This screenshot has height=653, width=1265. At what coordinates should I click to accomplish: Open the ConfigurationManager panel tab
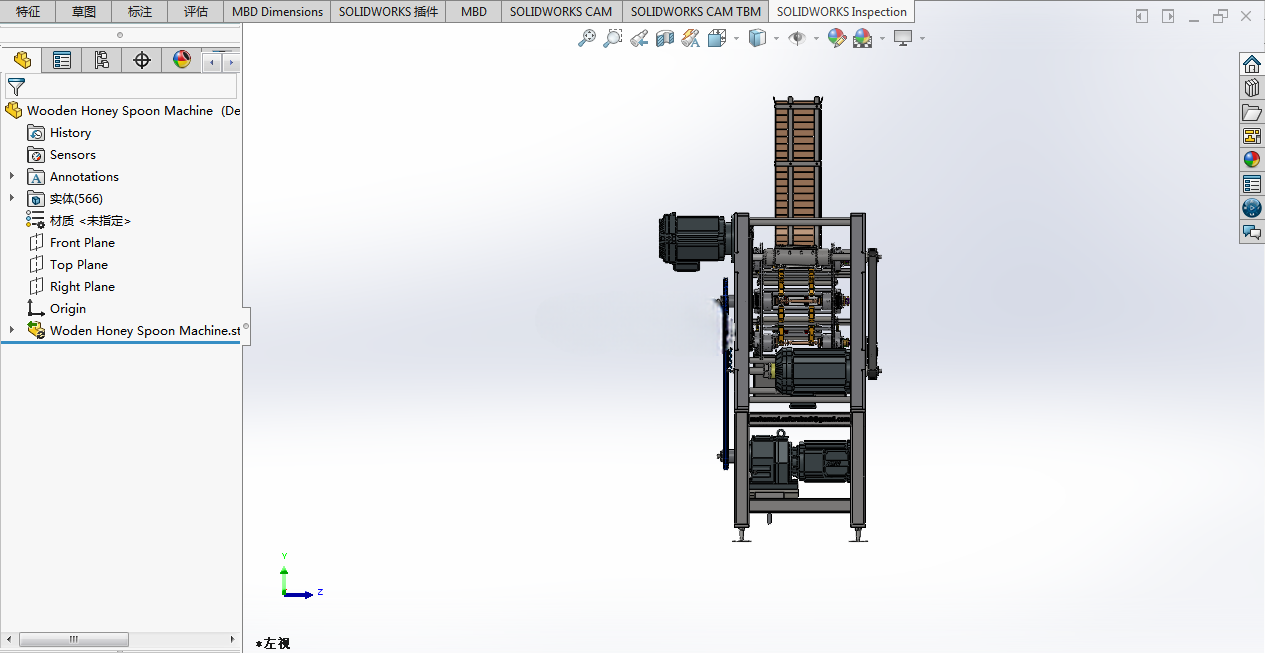(102, 60)
